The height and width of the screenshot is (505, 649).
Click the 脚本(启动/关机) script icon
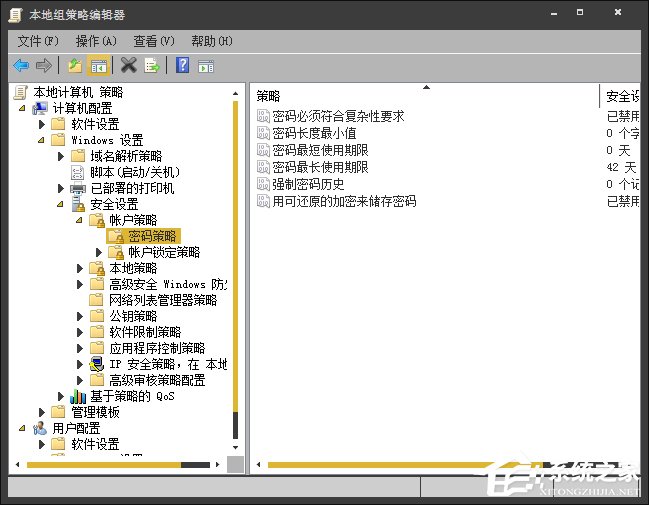77,172
